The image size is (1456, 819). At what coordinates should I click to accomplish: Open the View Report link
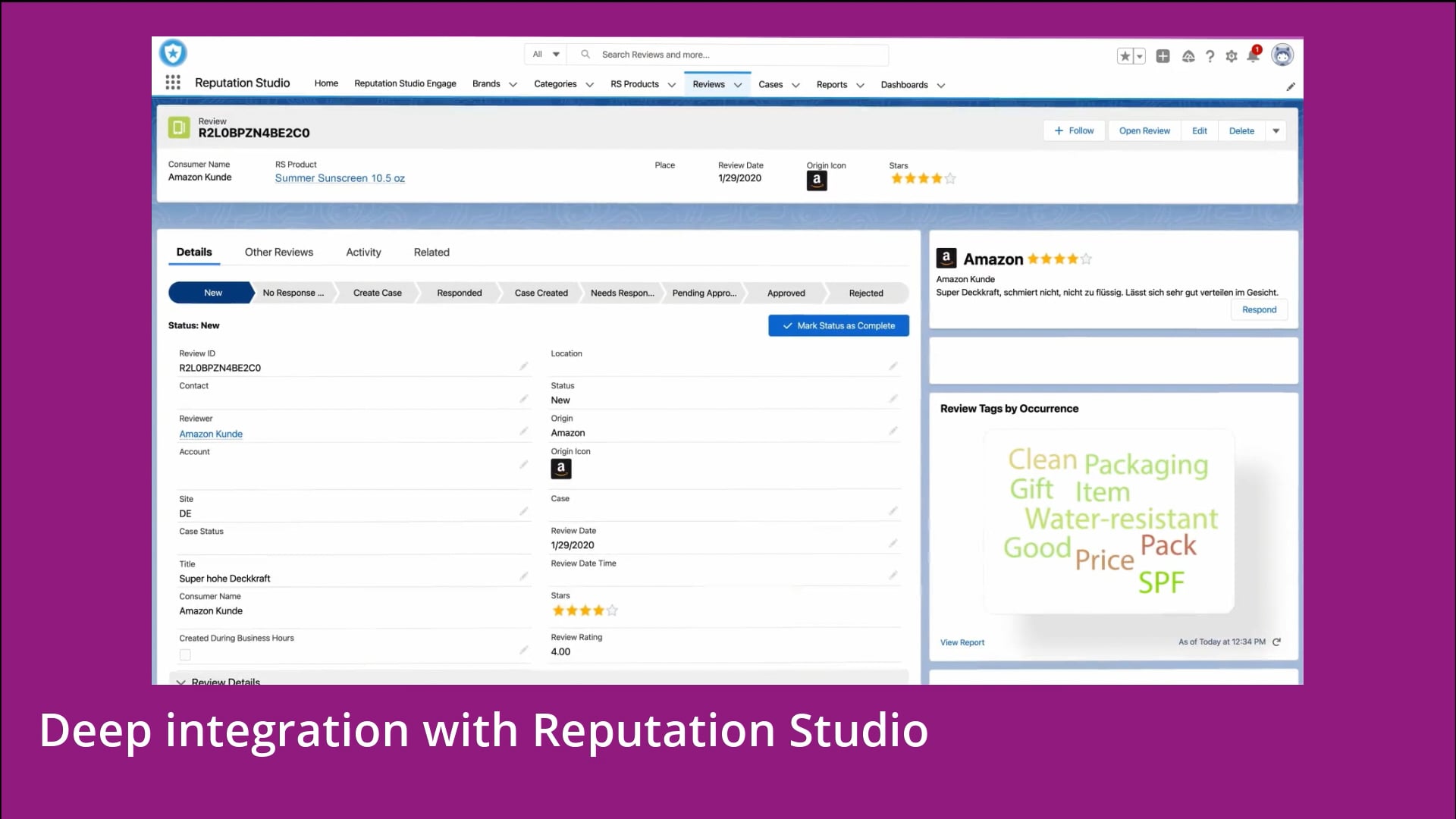[962, 642]
